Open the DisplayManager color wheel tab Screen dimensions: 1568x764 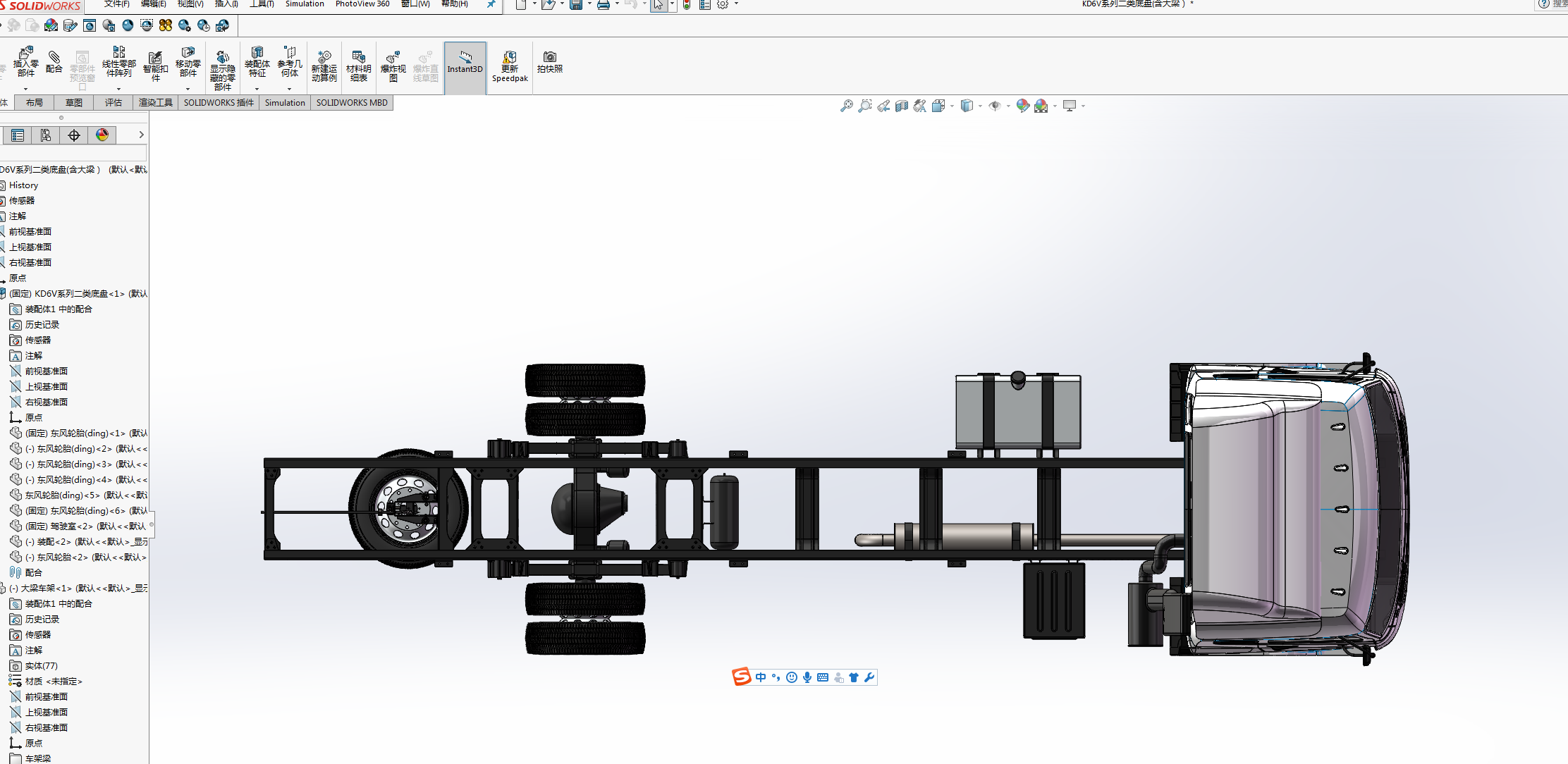pos(102,135)
